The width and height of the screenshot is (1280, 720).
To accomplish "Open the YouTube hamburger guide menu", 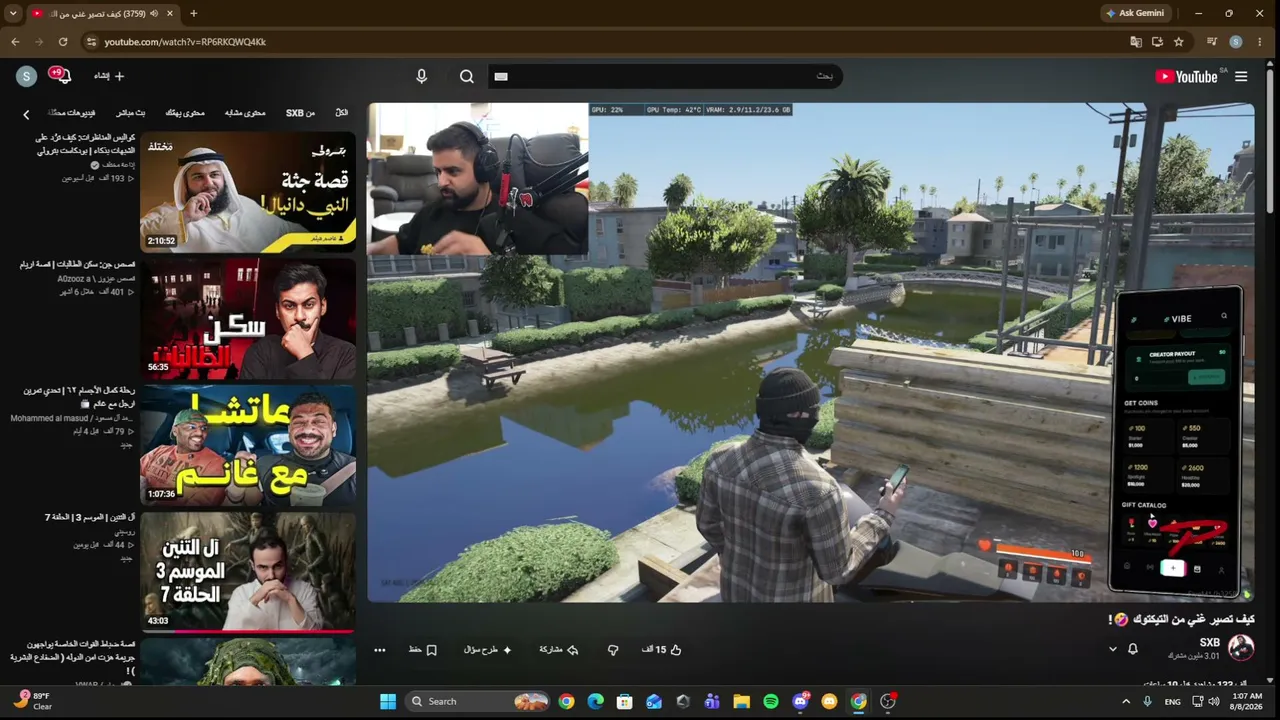I will tap(1241, 76).
